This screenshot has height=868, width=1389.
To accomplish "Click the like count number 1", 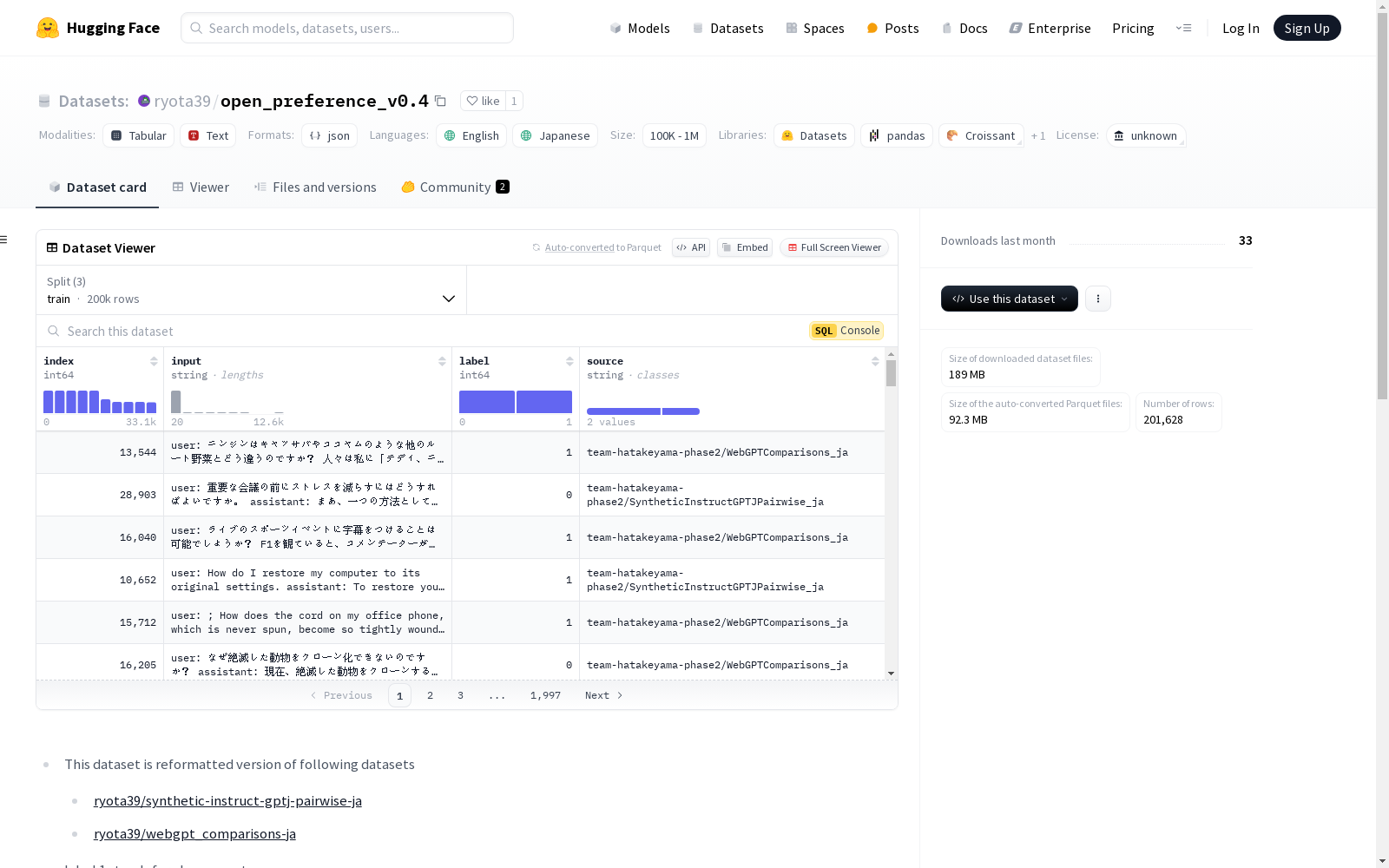I will (514, 101).
